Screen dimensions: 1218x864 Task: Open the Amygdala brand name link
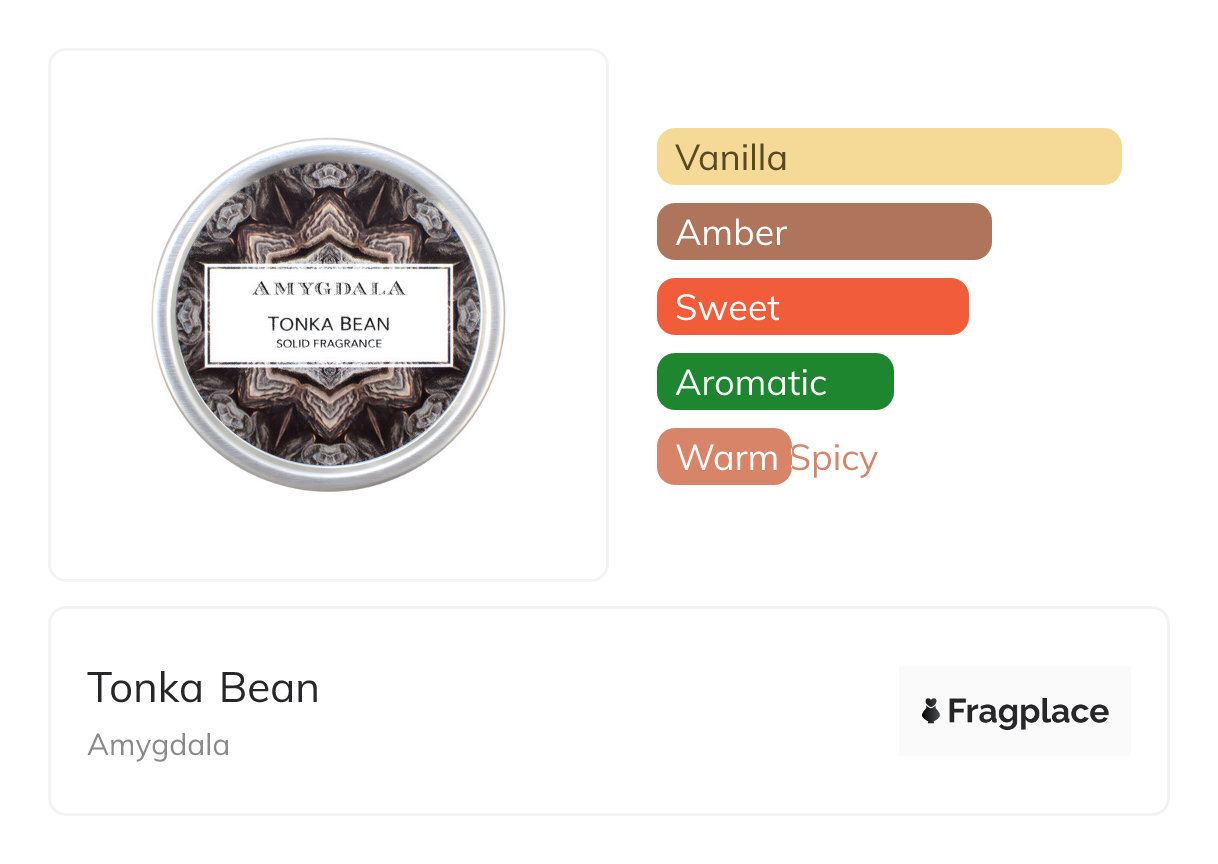point(158,745)
